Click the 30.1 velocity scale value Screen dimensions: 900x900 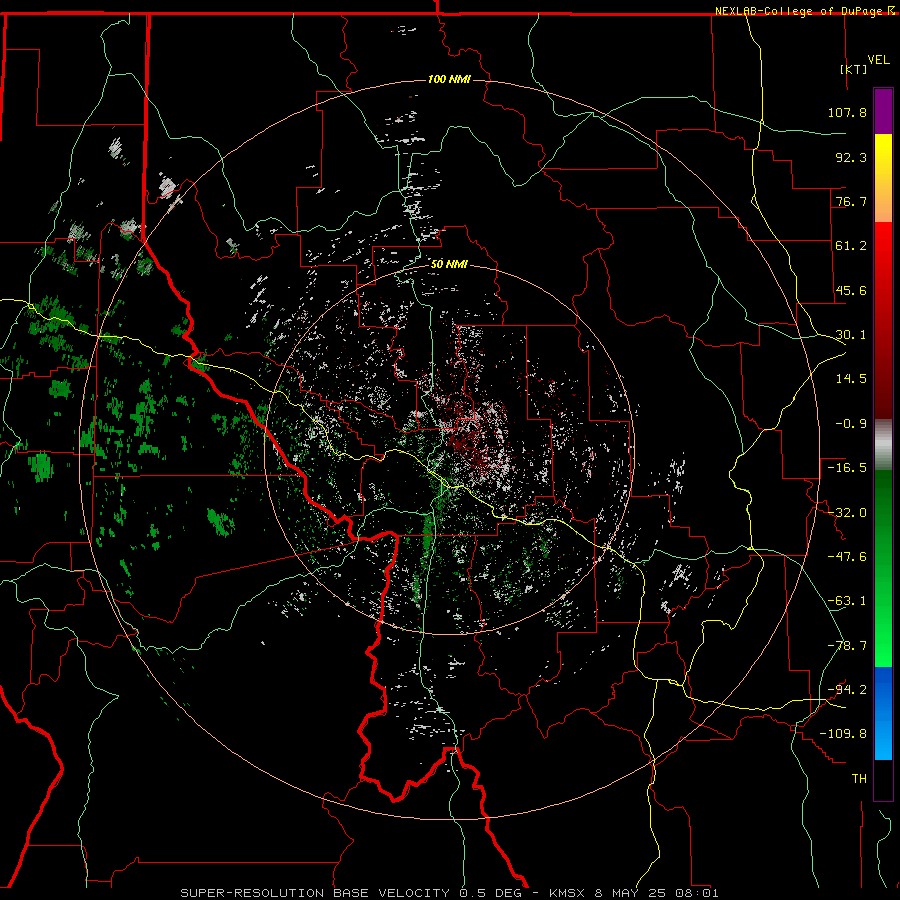(851, 335)
